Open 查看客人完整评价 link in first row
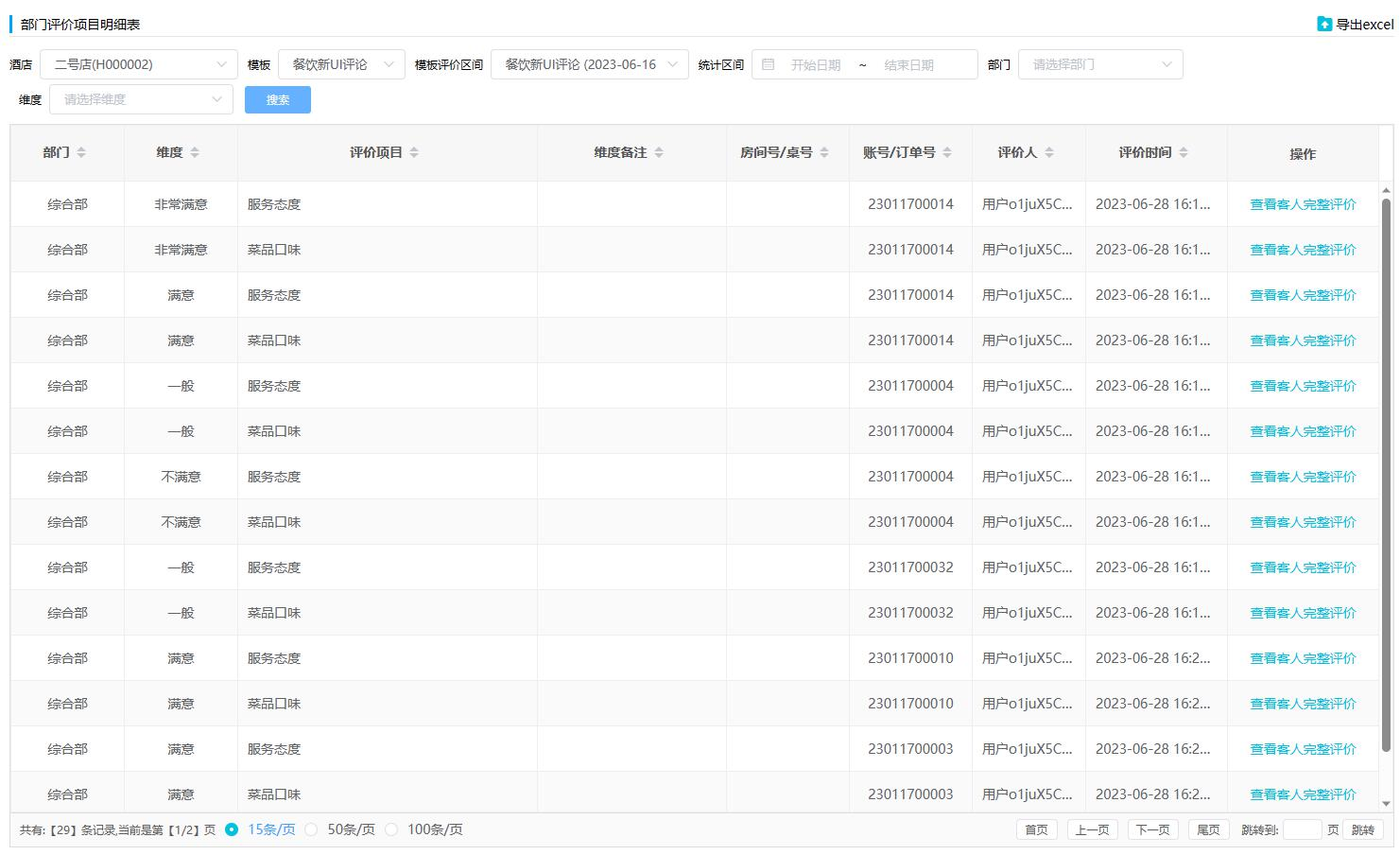This screenshot has width=1400, height=855. click(1303, 204)
